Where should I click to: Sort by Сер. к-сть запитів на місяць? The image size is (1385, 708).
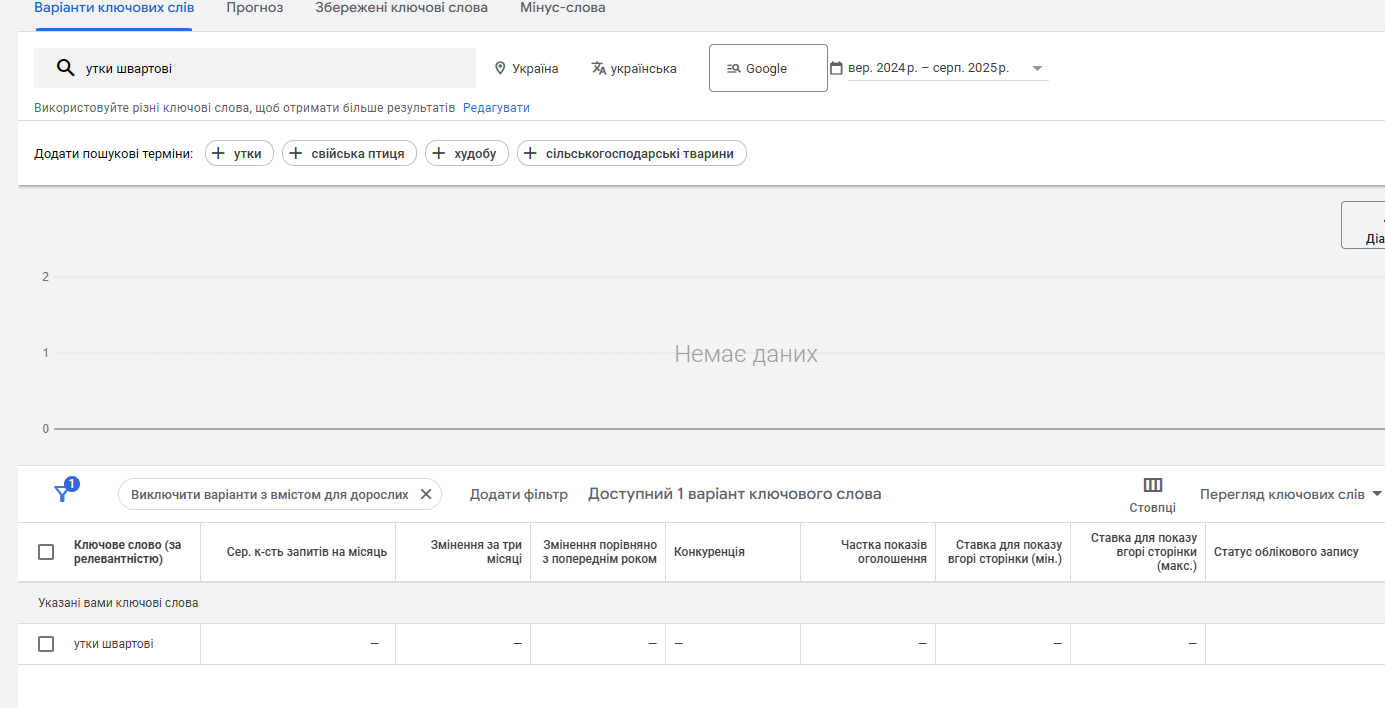[306, 552]
